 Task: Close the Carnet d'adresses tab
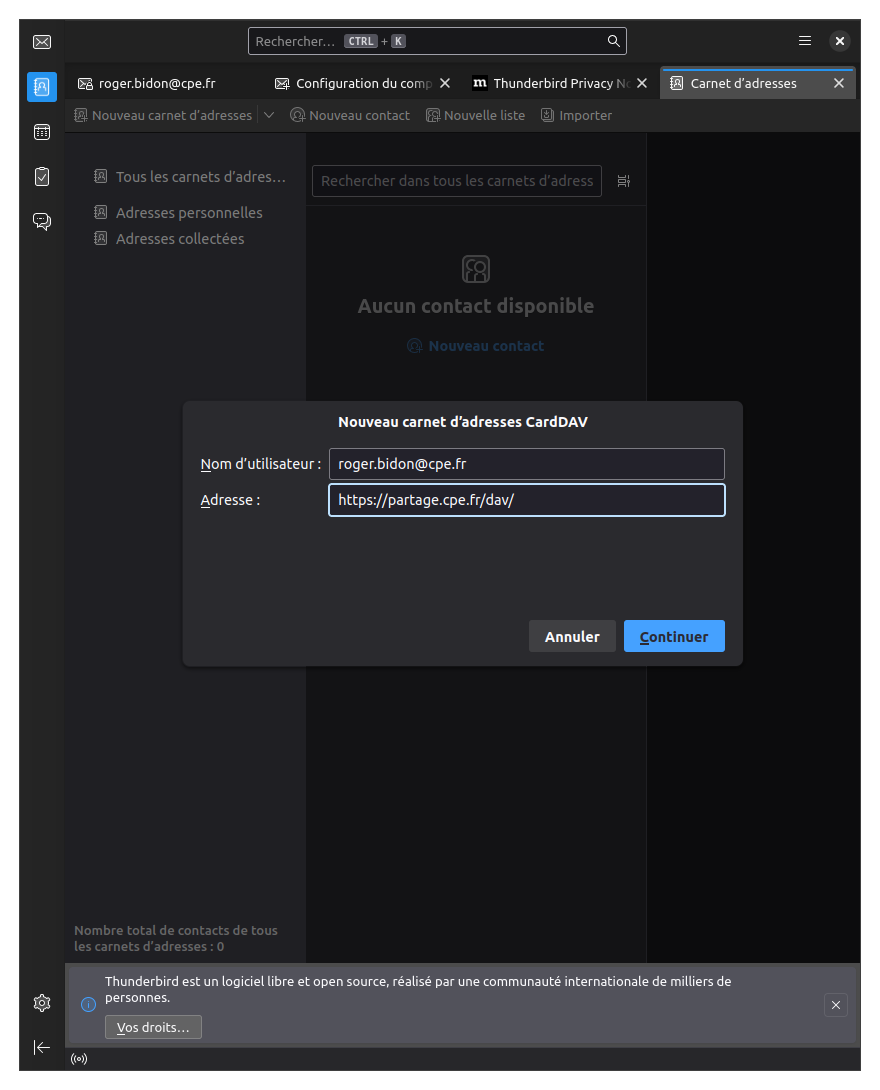pyautogui.click(x=839, y=83)
